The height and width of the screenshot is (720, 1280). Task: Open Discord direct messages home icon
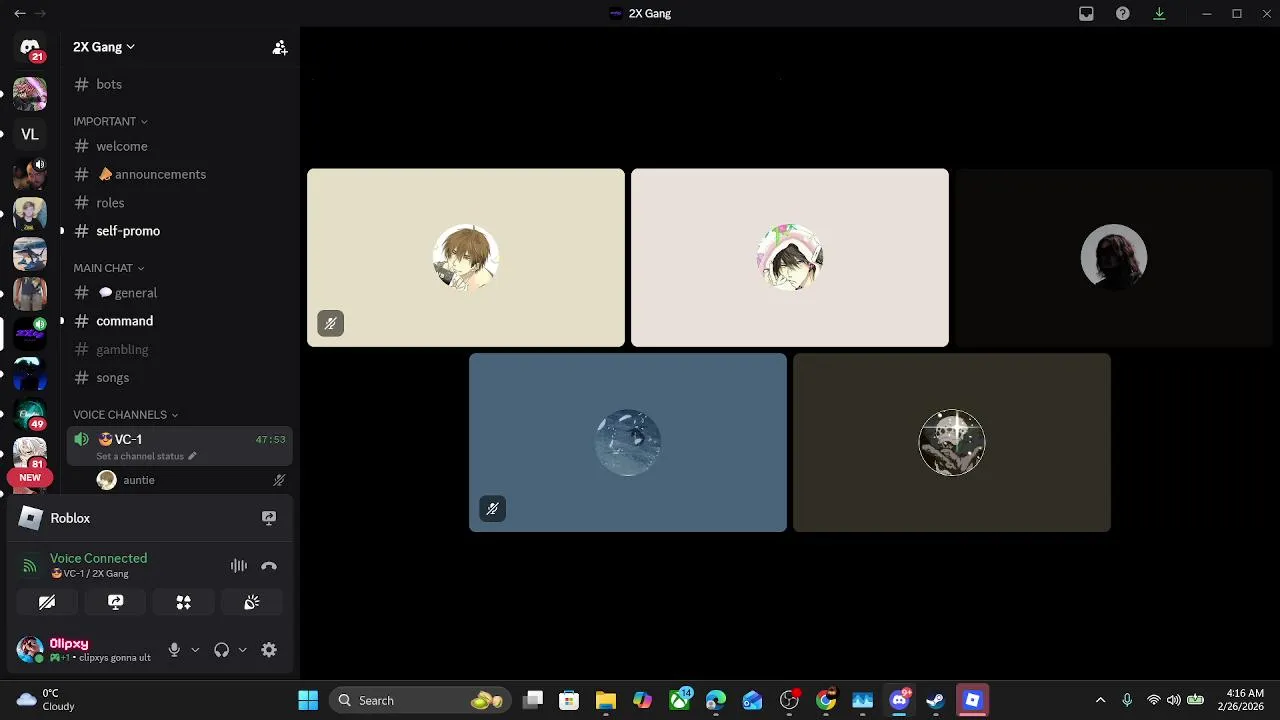pyautogui.click(x=30, y=47)
